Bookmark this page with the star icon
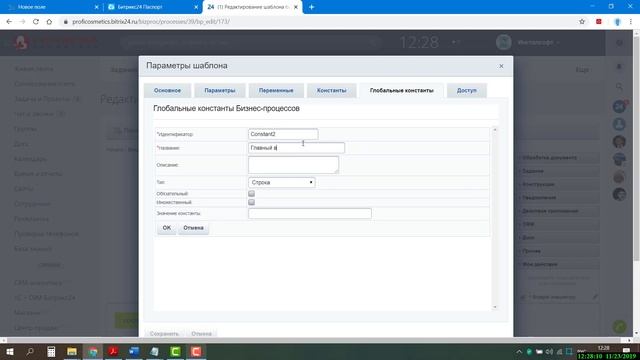 coord(582,22)
